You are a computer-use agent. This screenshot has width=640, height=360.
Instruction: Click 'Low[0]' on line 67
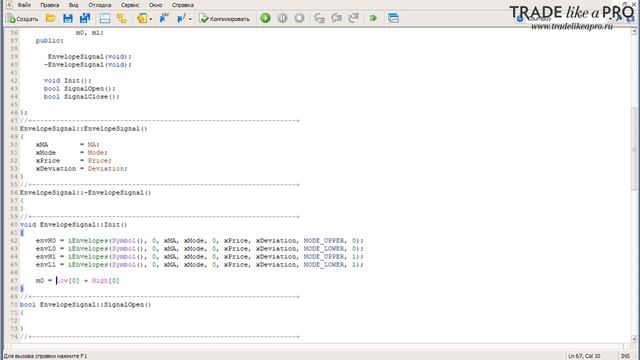68,281
